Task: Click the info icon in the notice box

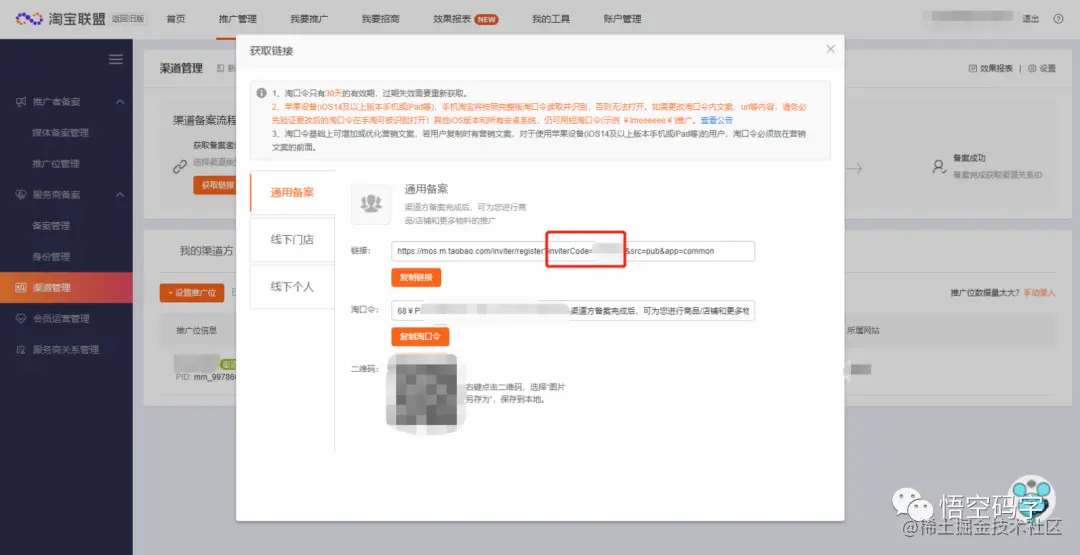Action: click(262, 93)
